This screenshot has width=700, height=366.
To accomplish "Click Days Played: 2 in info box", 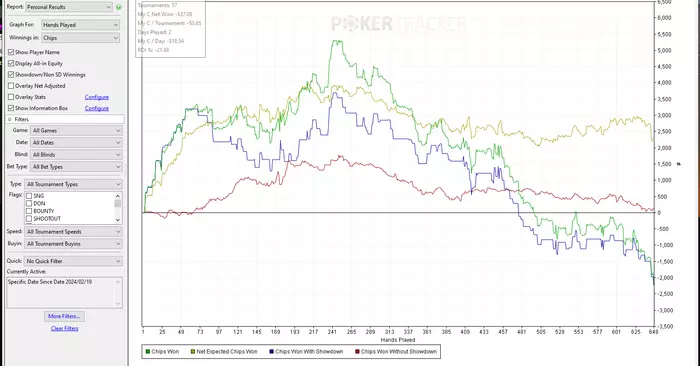I will (154, 32).
